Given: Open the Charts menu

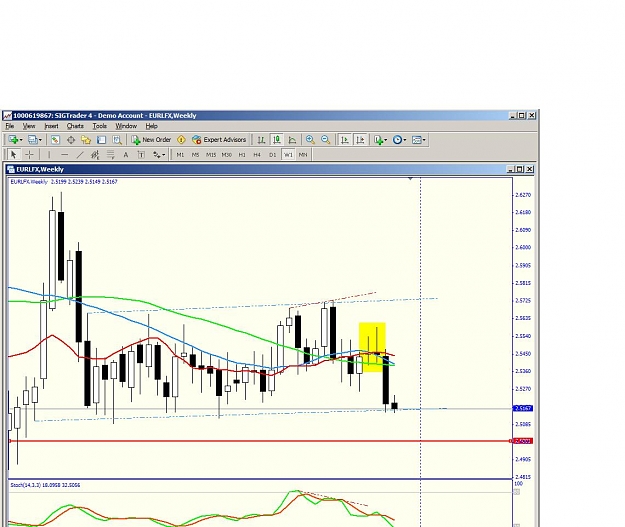Looking at the screenshot, I should coord(75,126).
